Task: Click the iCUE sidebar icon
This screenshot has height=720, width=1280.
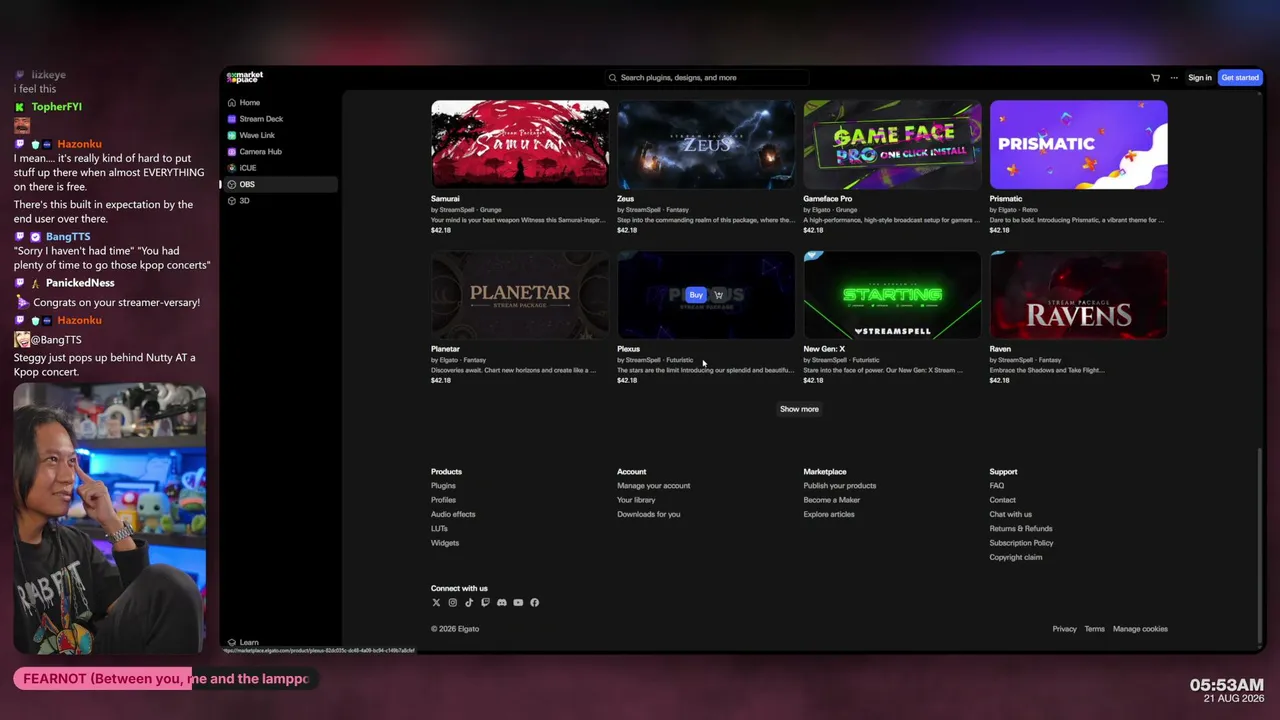Action: coord(232,168)
